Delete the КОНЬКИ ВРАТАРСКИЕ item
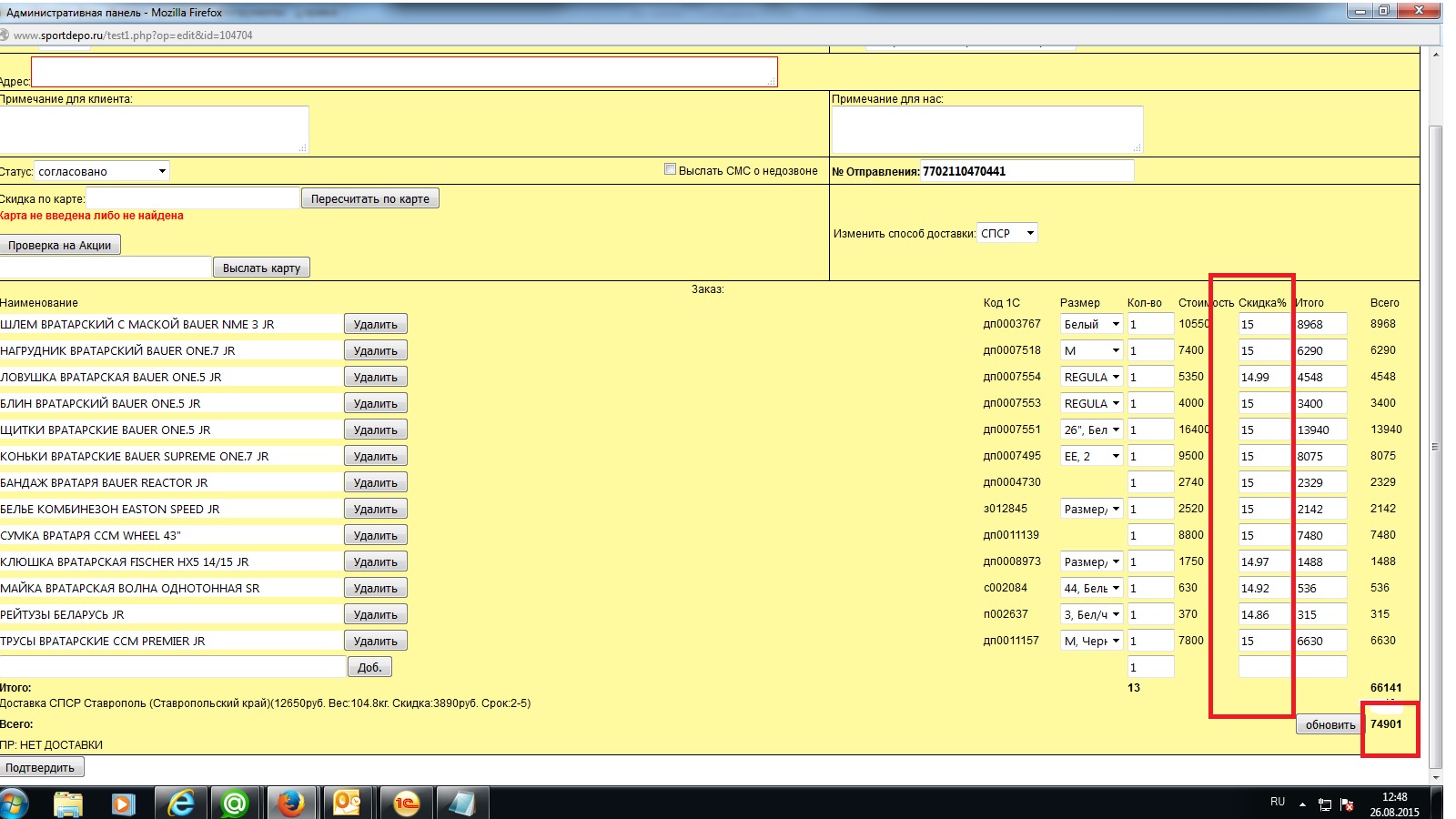The image size is (1456, 819). [x=375, y=456]
